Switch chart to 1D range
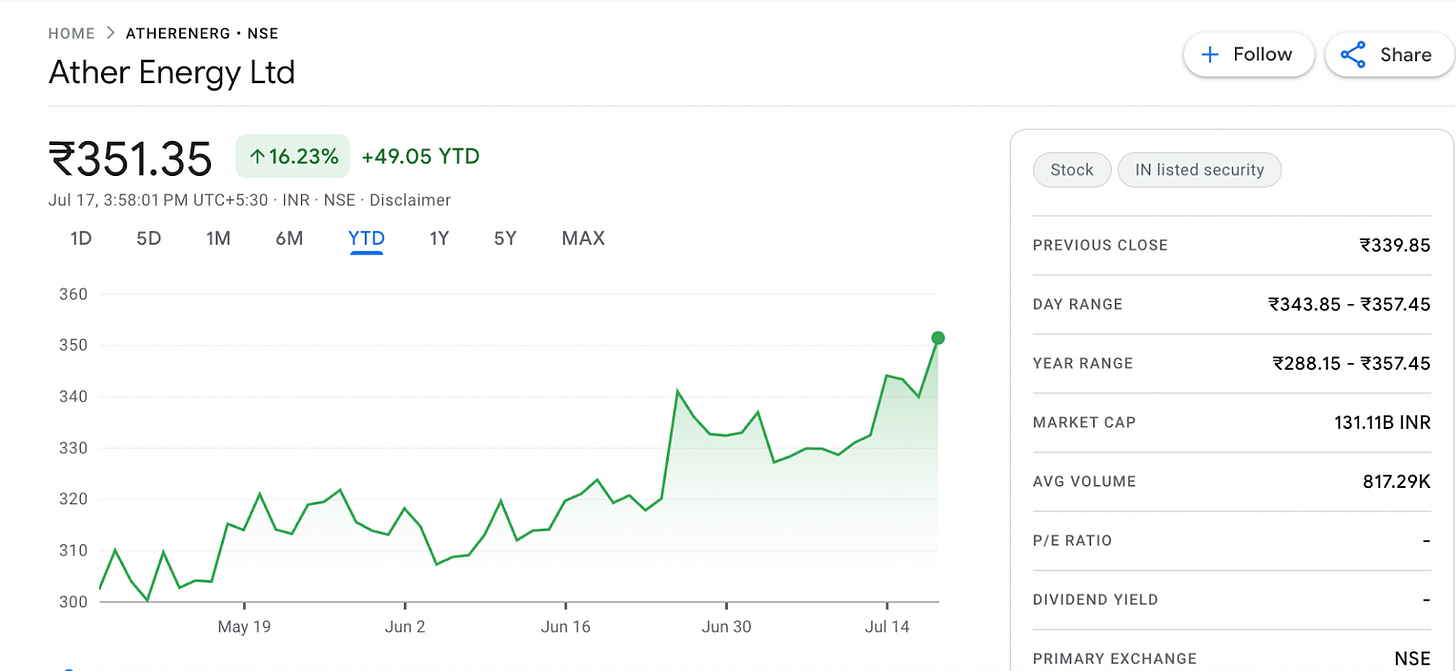1456x671 pixels. coord(81,238)
